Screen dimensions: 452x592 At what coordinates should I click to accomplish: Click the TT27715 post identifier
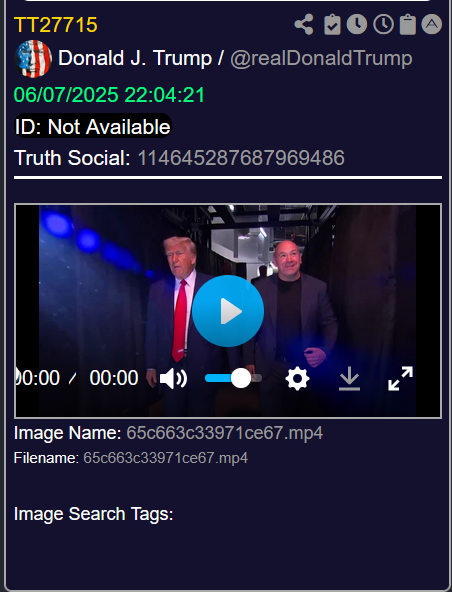(x=56, y=25)
